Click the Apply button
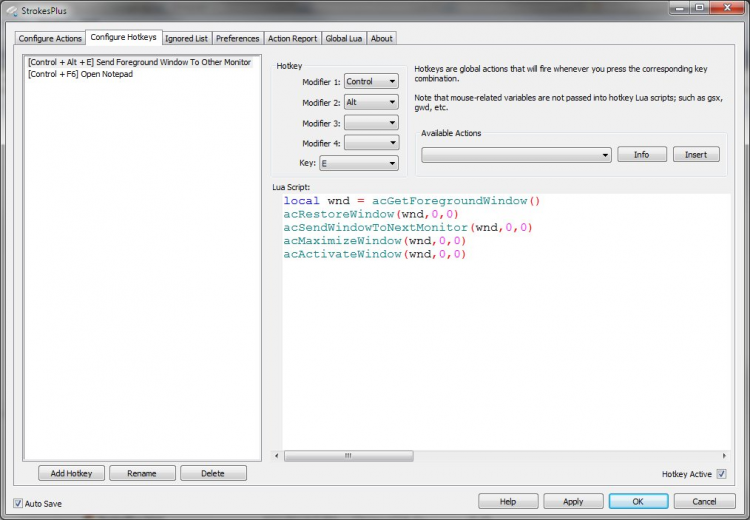Screen dimensions: 750x520 pyautogui.click(x=573, y=501)
